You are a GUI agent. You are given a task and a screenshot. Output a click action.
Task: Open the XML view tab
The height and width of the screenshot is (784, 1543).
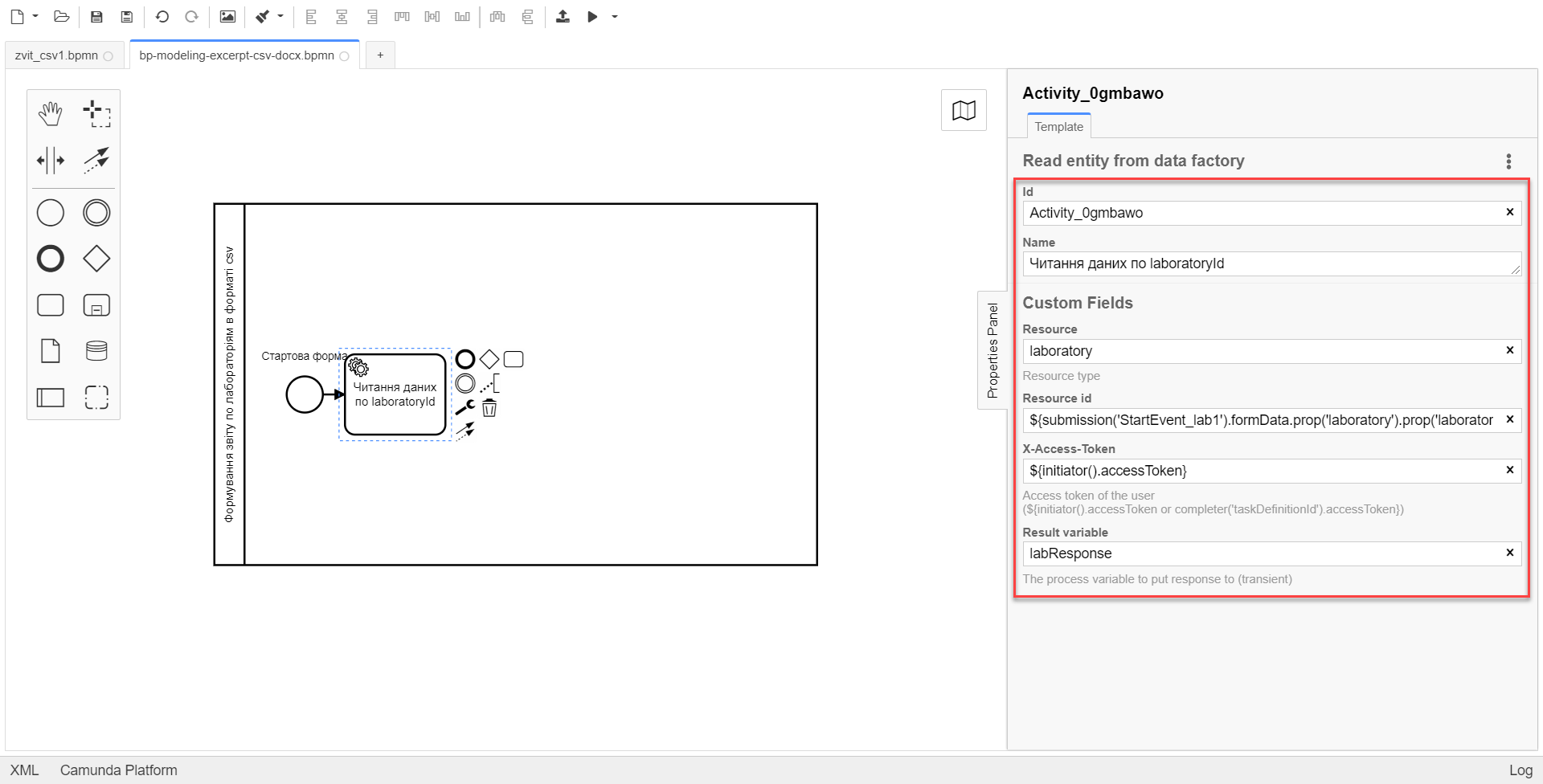click(x=24, y=770)
